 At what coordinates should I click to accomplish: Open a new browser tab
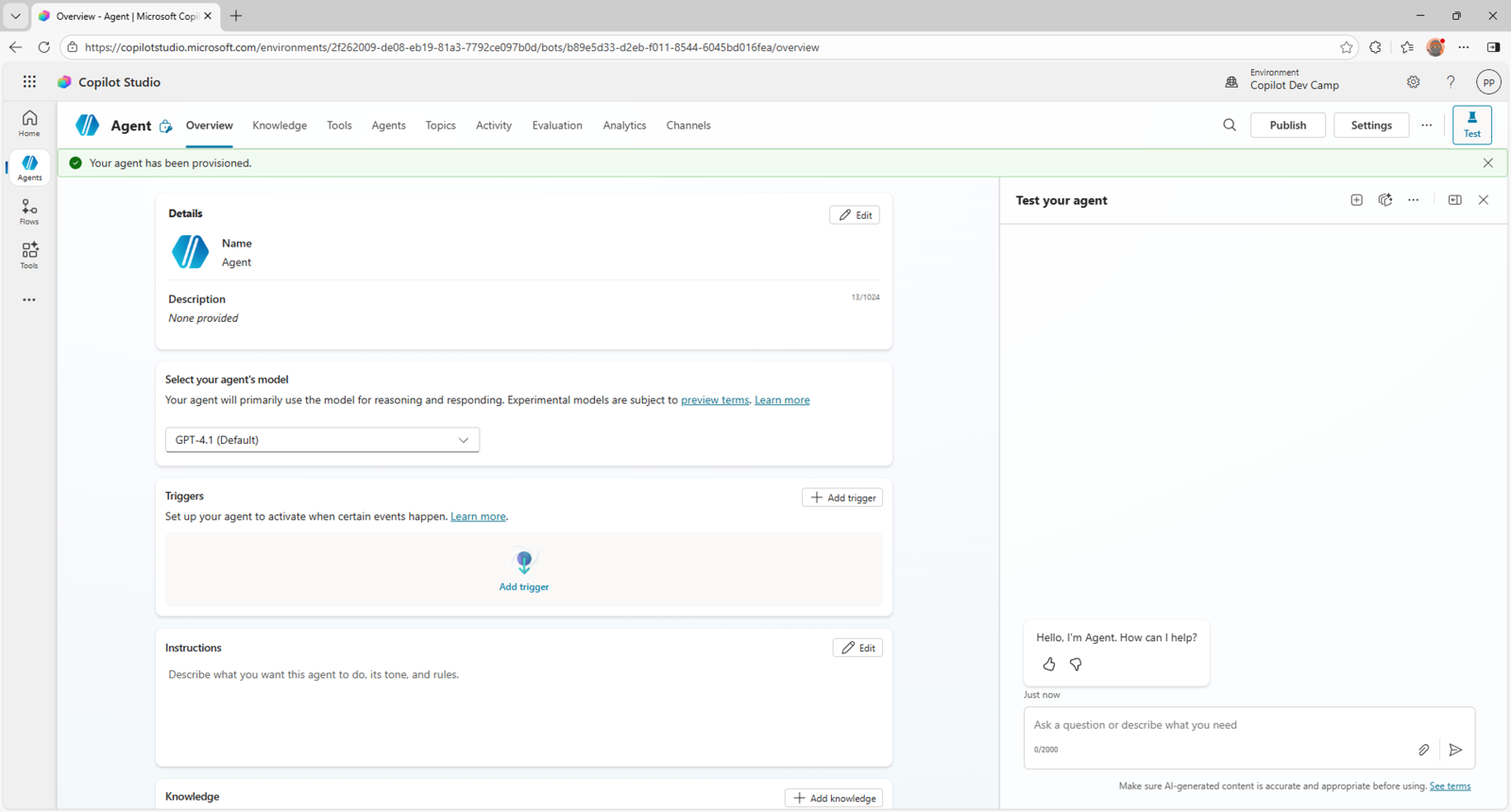[x=236, y=16]
